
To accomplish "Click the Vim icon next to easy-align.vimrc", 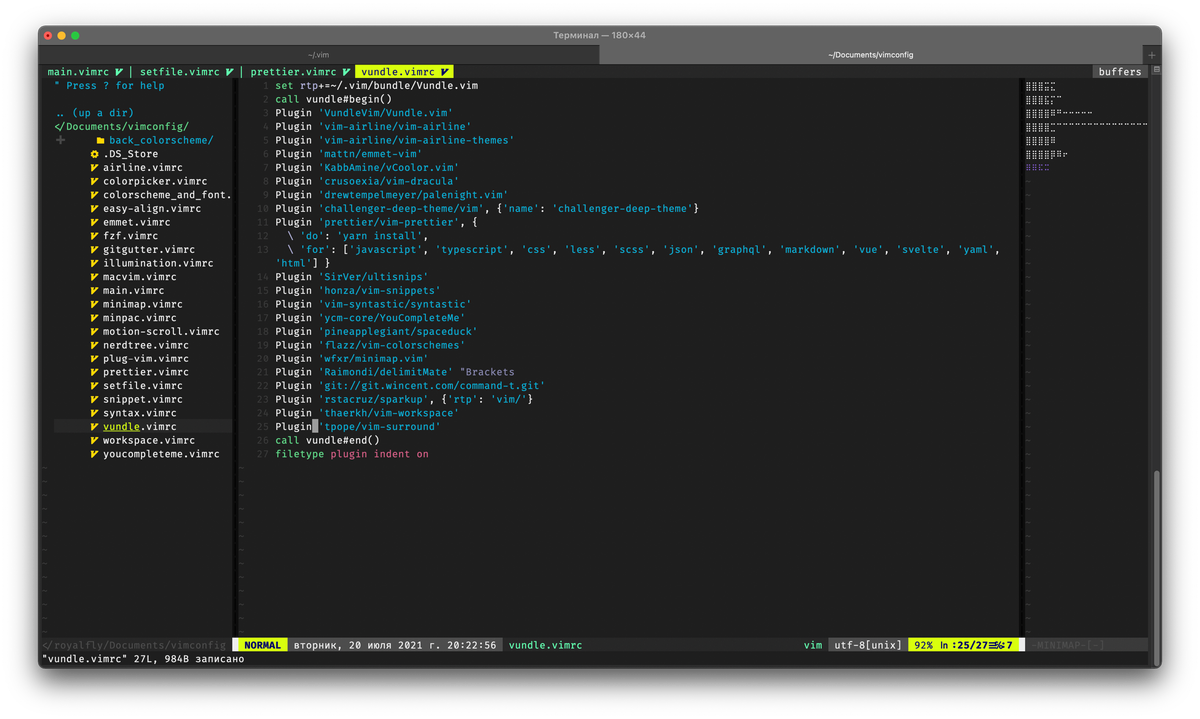I will click(x=95, y=209).
